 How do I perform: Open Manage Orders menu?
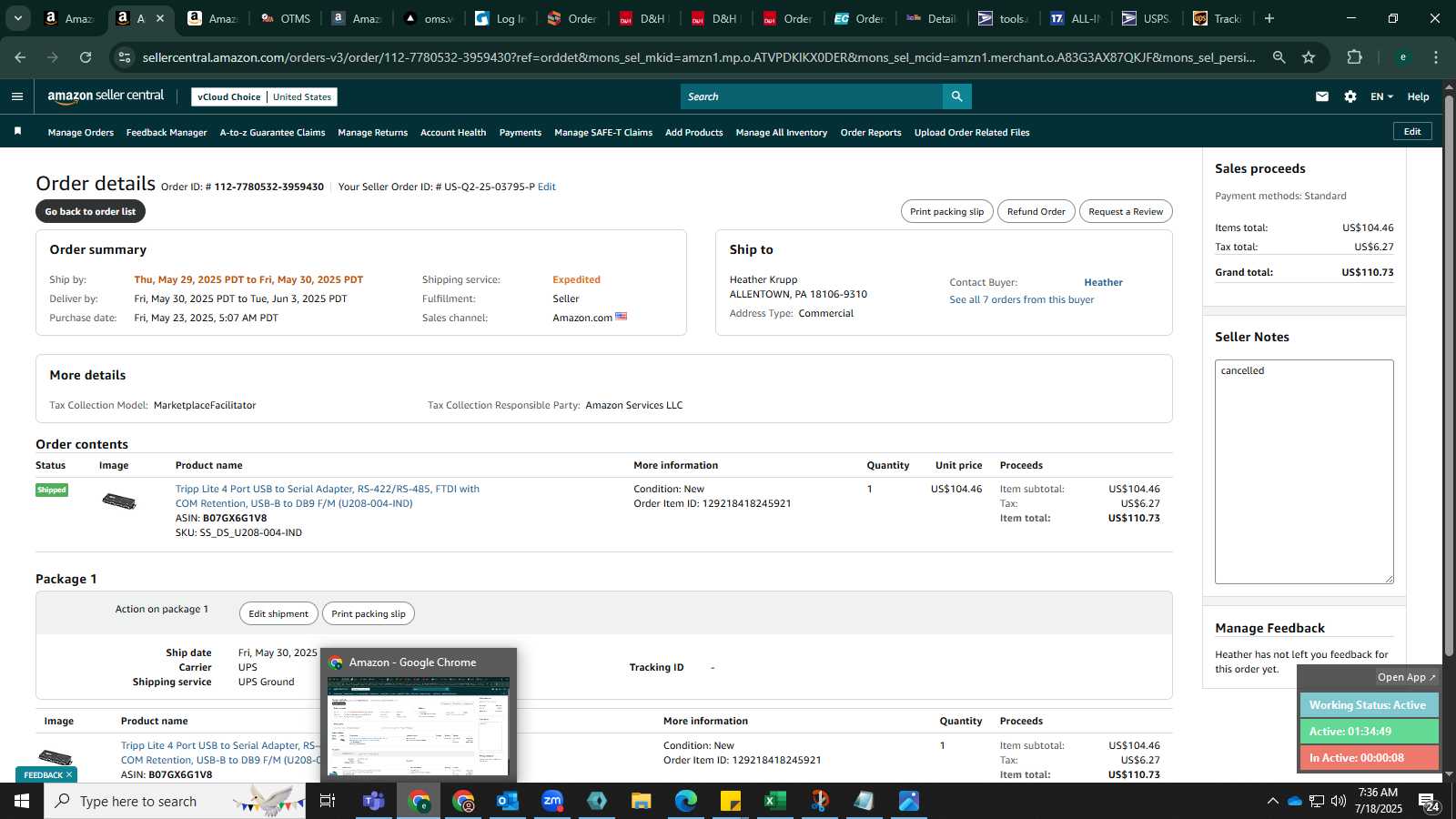click(x=81, y=133)
